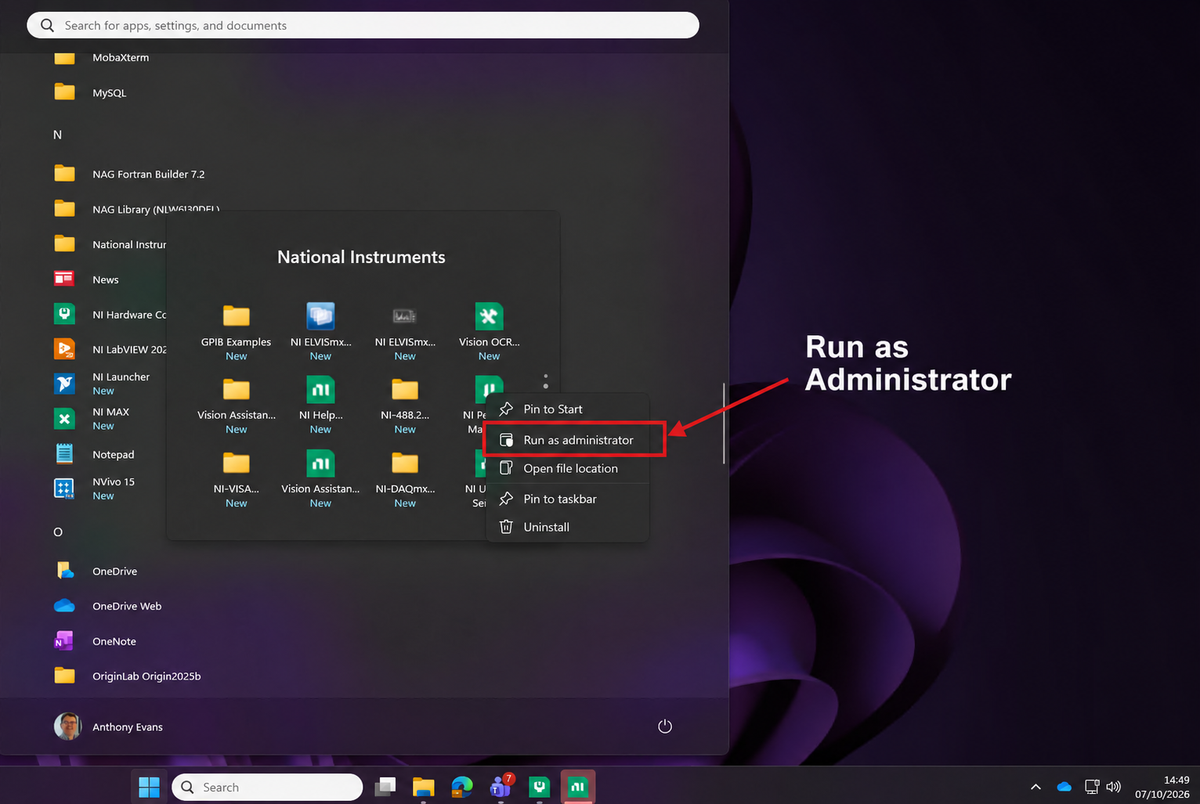Click the network tray icon
The image size is (1200, 804).
1092,787
